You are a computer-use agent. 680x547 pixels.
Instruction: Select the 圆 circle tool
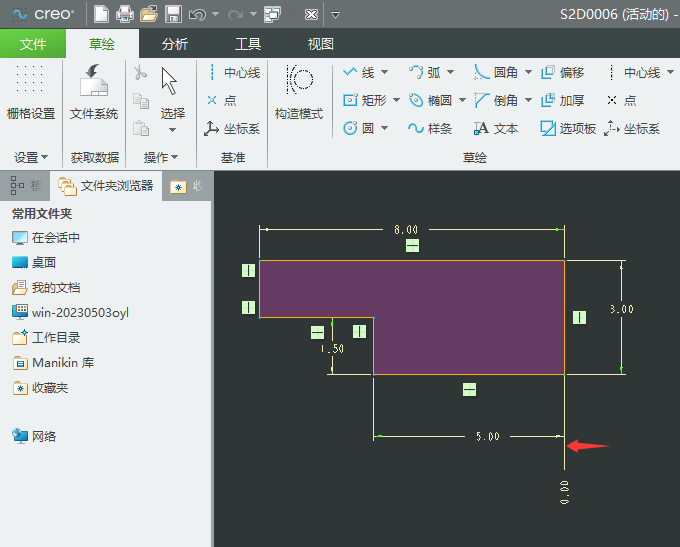tap(358, 128)
